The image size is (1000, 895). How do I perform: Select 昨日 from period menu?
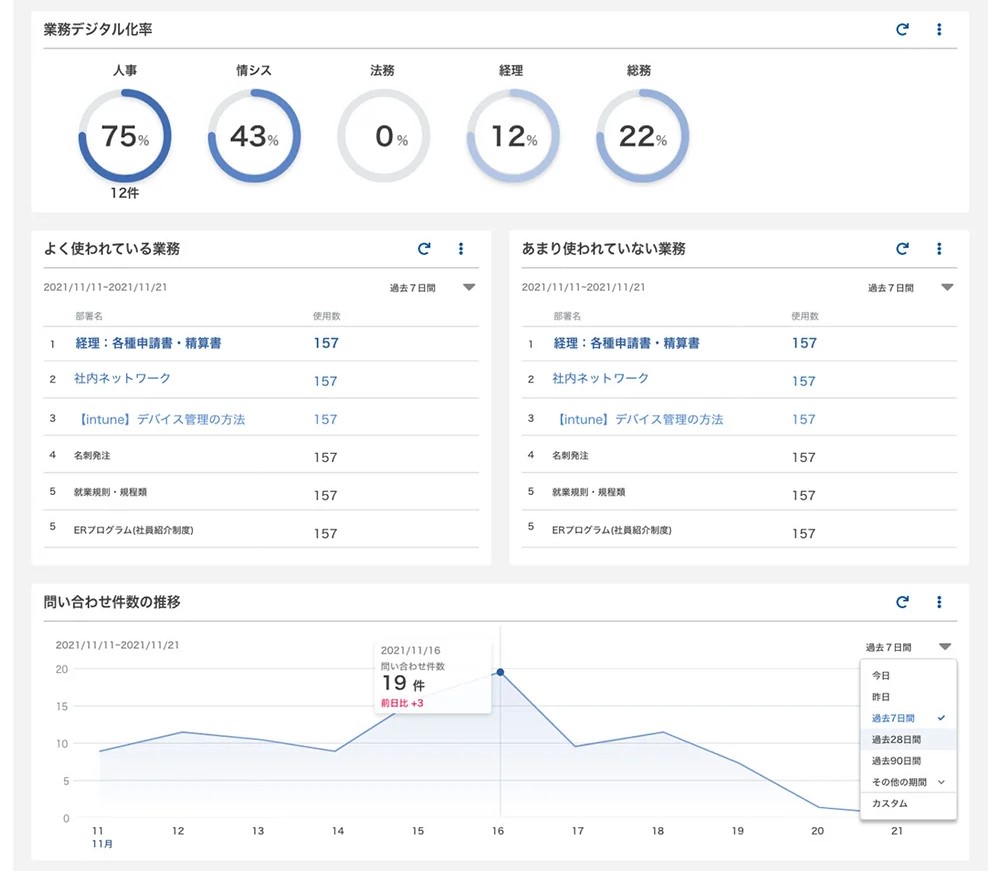coord(908,697)
